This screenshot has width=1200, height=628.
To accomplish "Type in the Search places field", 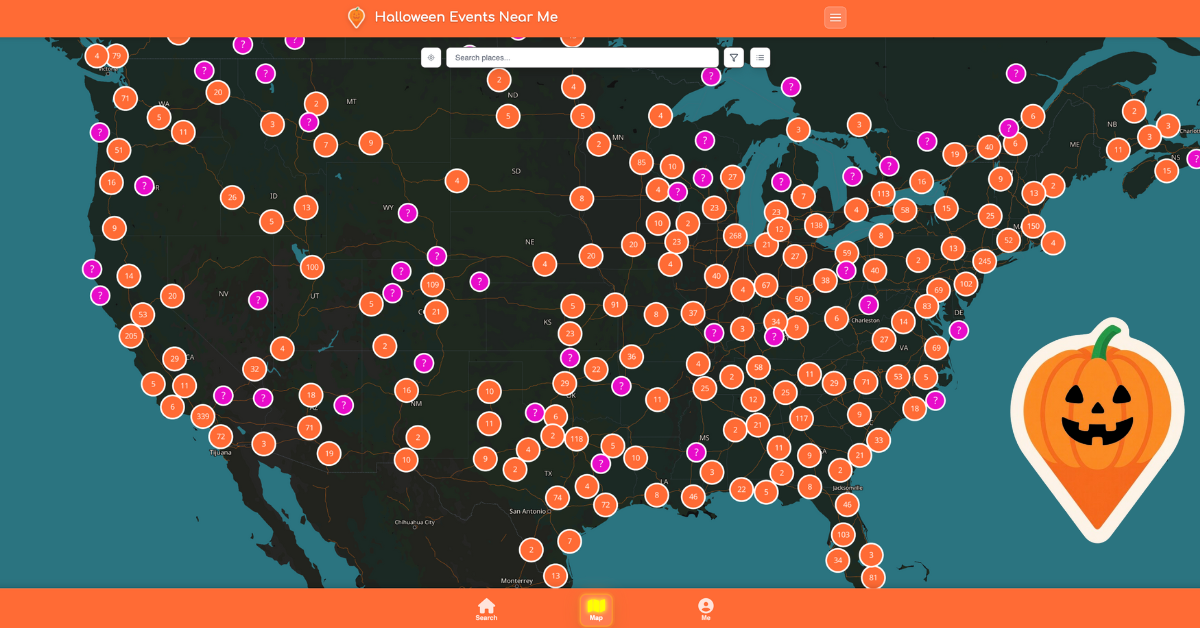I will 582,58.
